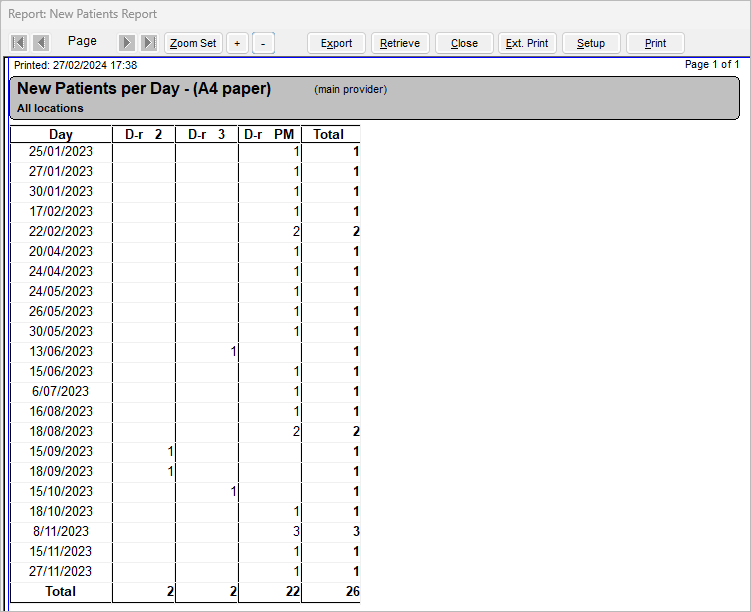
Task: Click the (main provider) label
Action: pos(351,90)
